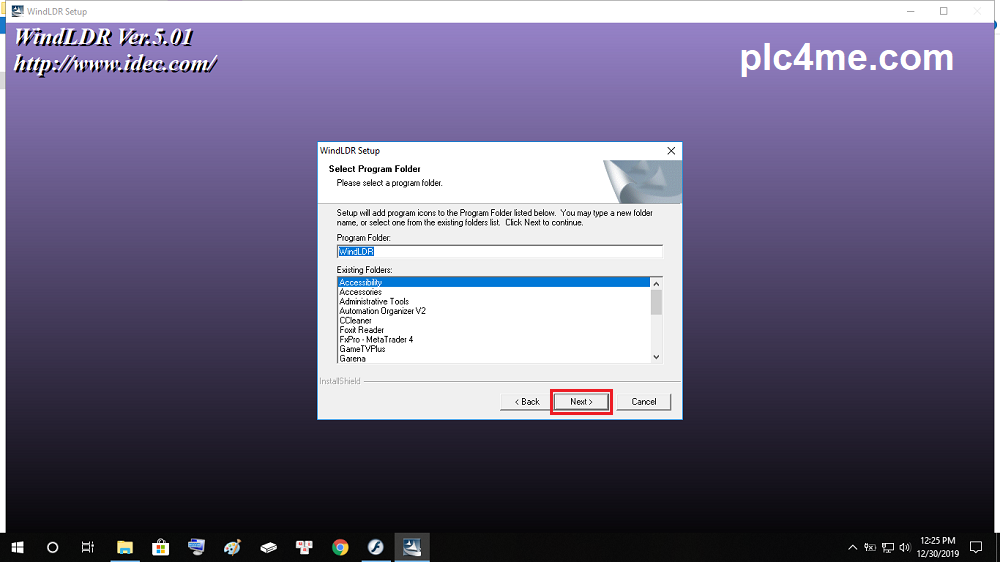
Task: Open the Windows Start menu
Action: 17,547
